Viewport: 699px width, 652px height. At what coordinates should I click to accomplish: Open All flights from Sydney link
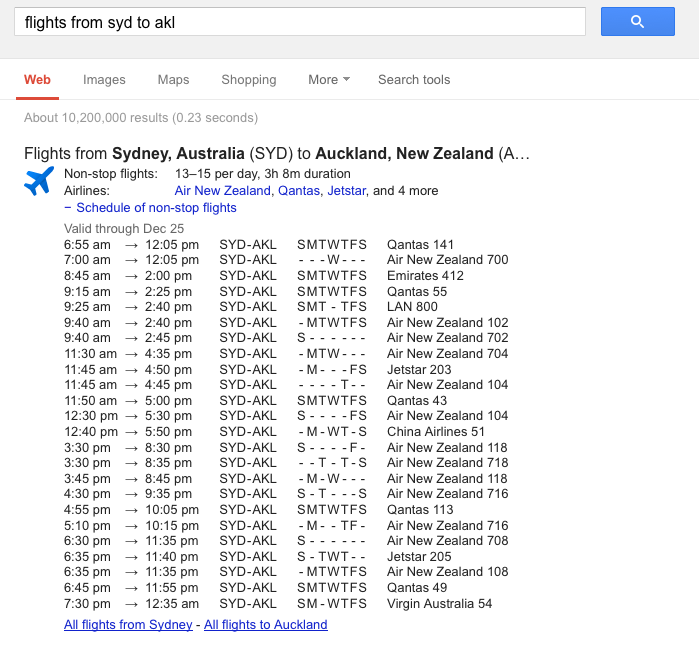coord(128,625)
